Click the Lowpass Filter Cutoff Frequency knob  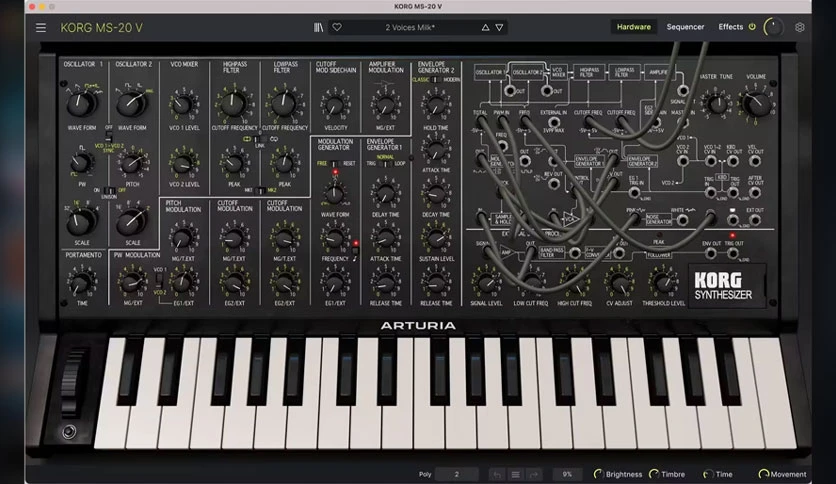pos(284,103)
